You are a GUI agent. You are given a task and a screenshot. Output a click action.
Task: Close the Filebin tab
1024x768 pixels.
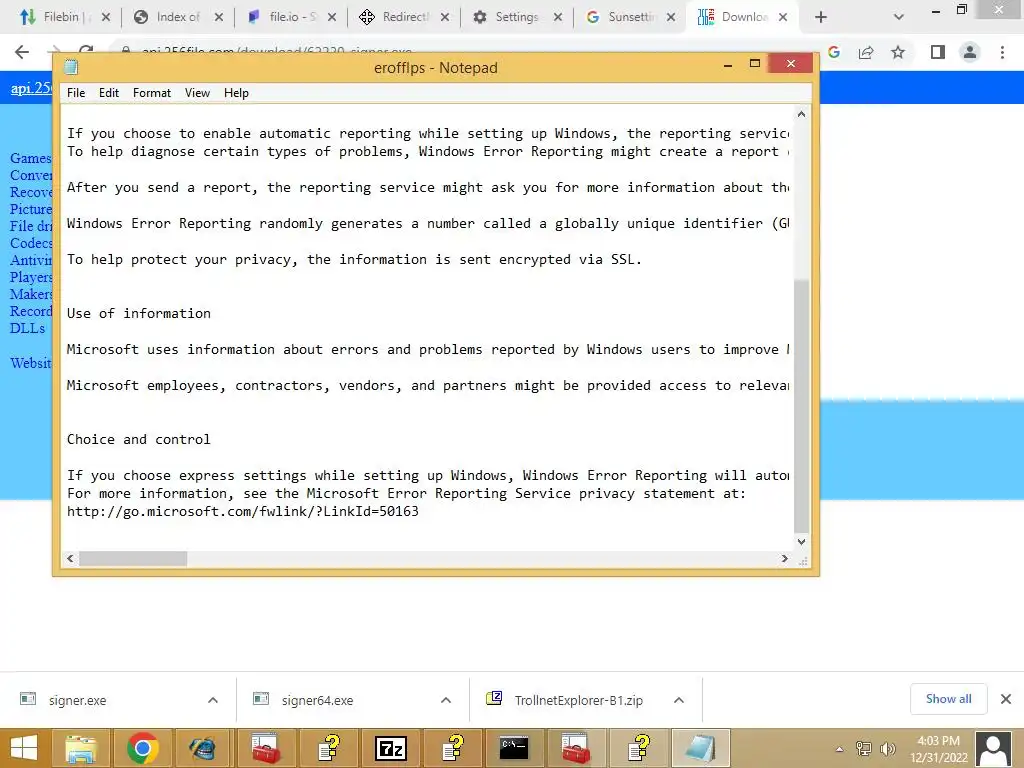click(x=106, y=17)
